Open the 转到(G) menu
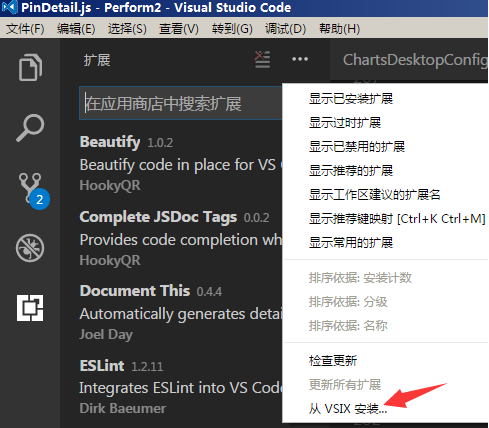The image size is (489, 428). pos(232,29)
